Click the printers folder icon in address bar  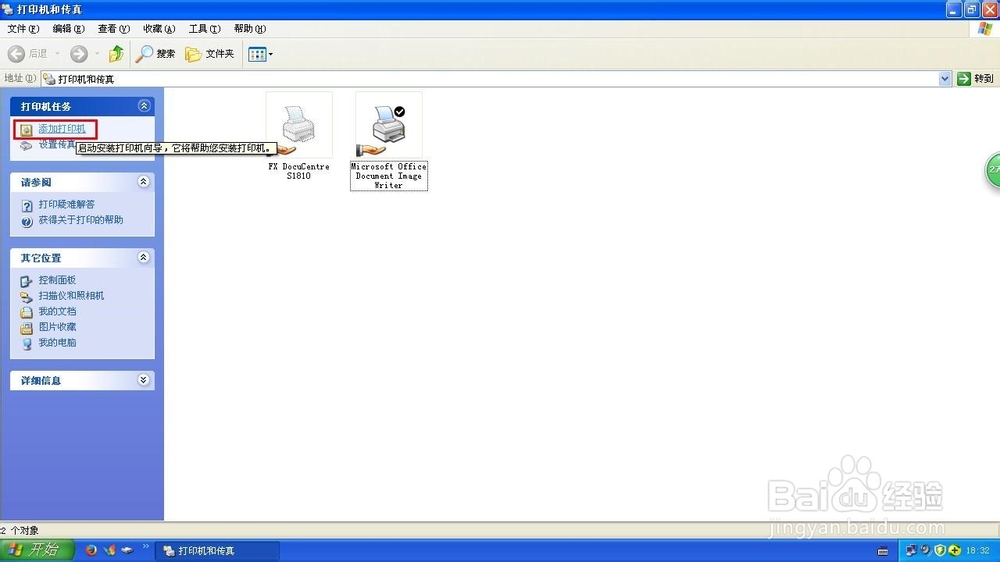[49, 78]
